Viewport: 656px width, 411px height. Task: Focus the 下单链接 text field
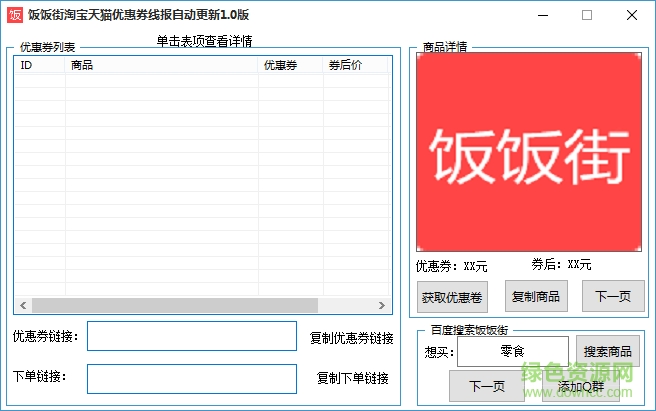click(x=192, y=378)
